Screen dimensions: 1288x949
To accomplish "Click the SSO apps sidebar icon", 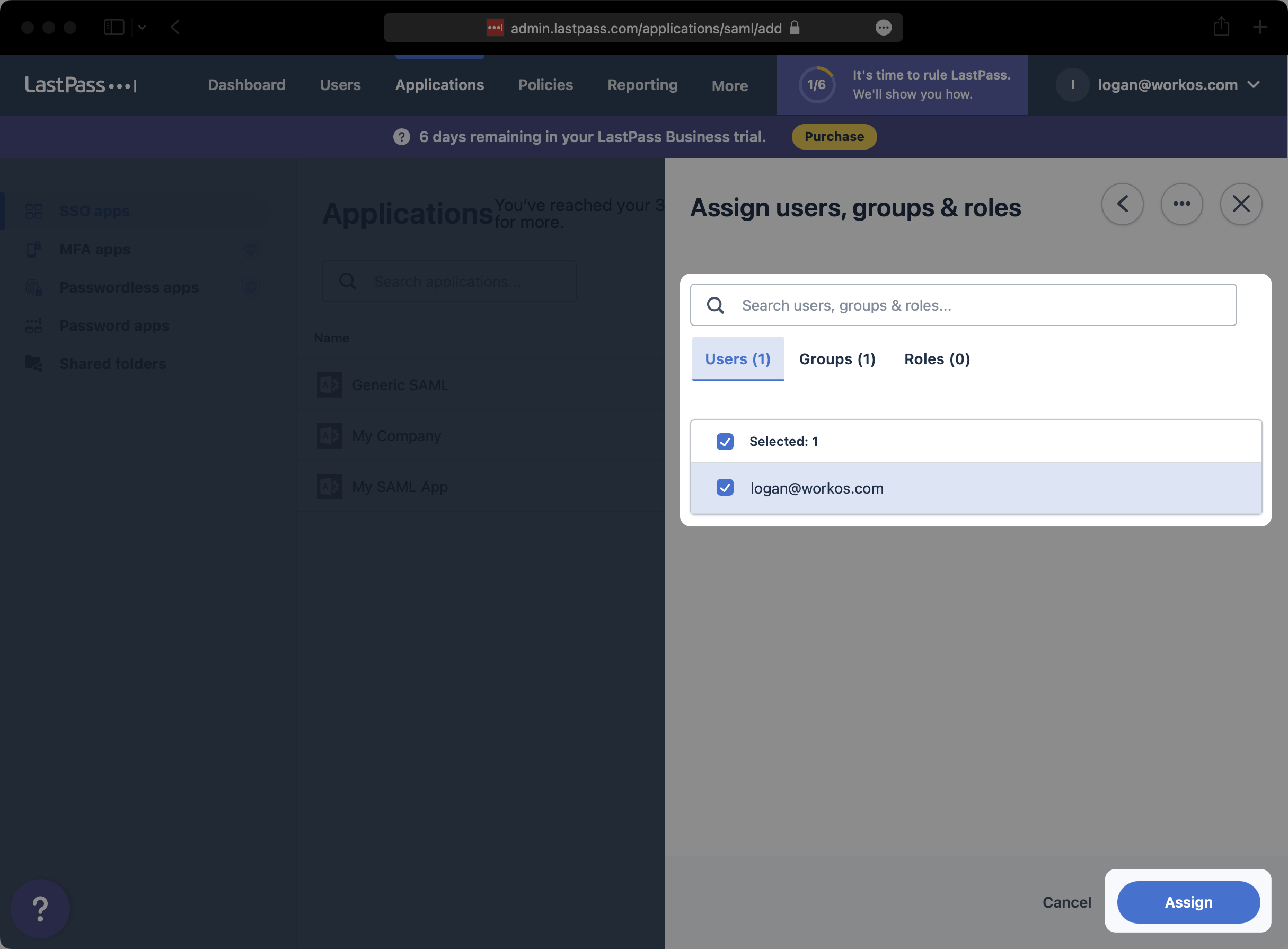I will click(x=34, y=210).
